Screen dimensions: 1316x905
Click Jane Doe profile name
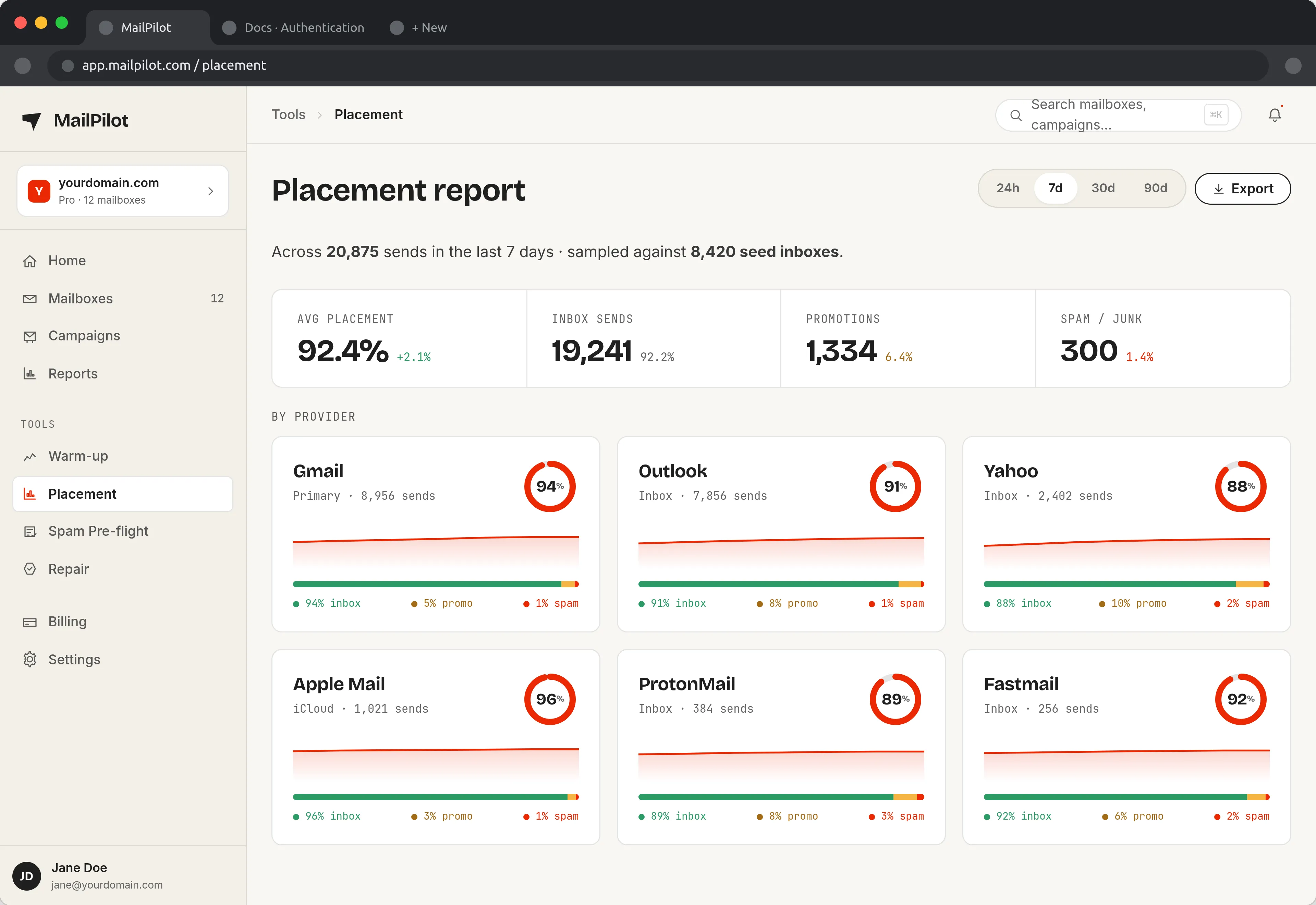[79, 868]
